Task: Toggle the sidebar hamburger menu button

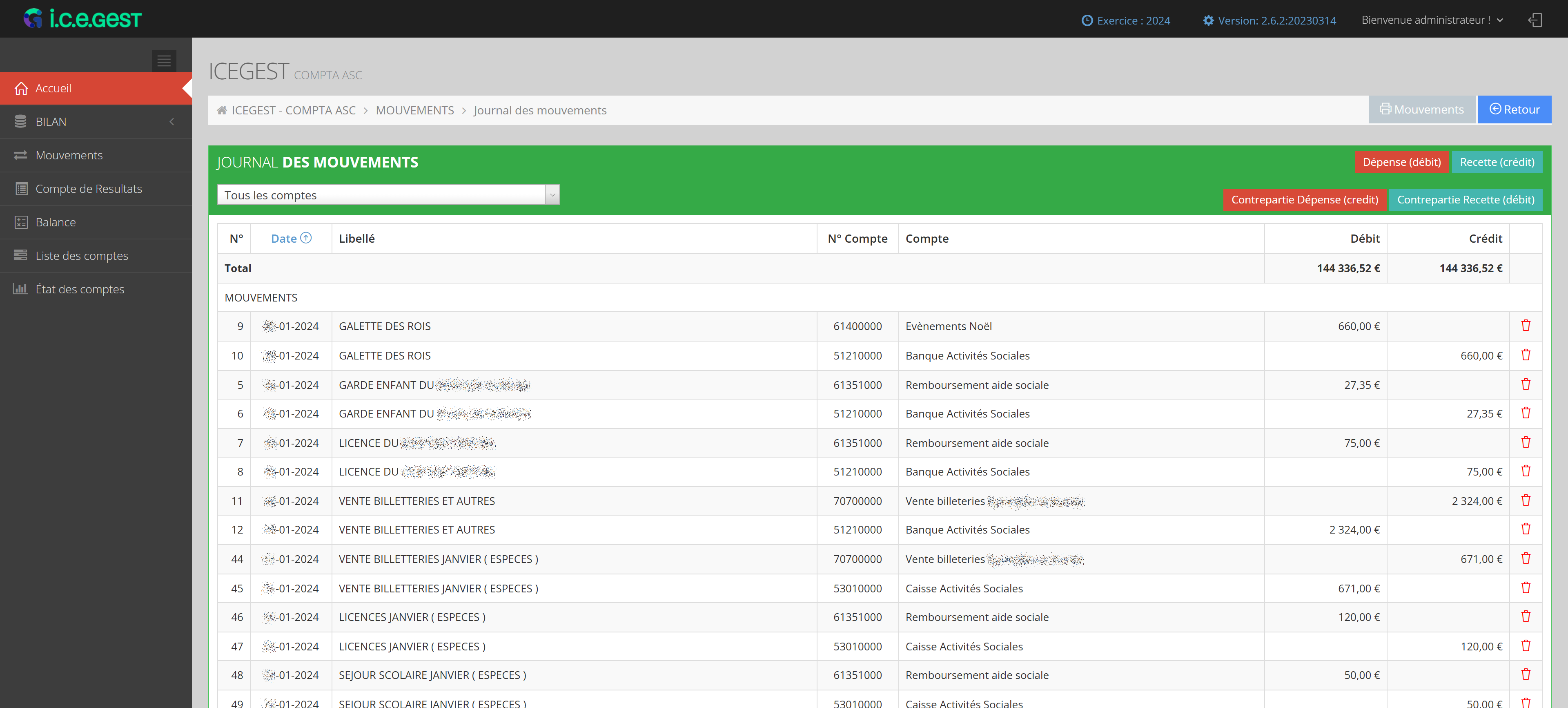Action: pyautogui.click(x=164, y=60)
